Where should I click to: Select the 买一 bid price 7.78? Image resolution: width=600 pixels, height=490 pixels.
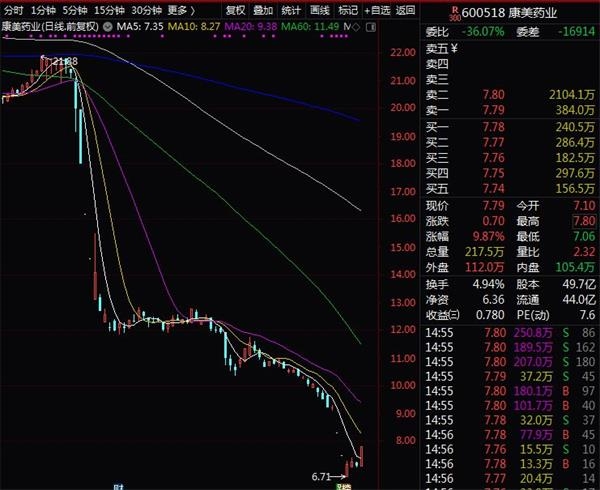click(x=493, y=127)
